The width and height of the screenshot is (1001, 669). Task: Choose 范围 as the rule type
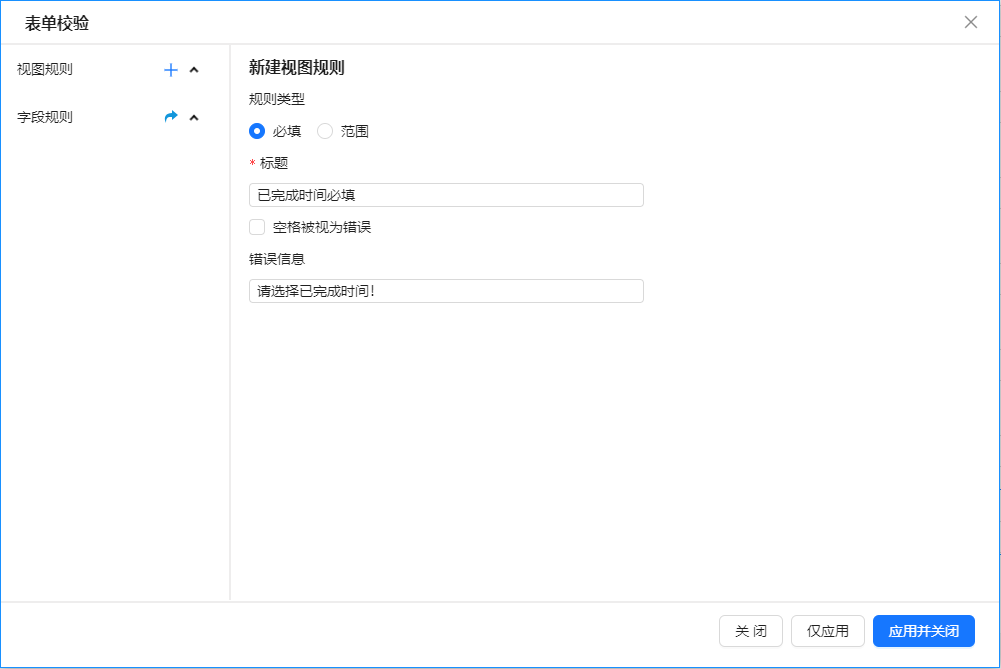[x=324, y=131]
